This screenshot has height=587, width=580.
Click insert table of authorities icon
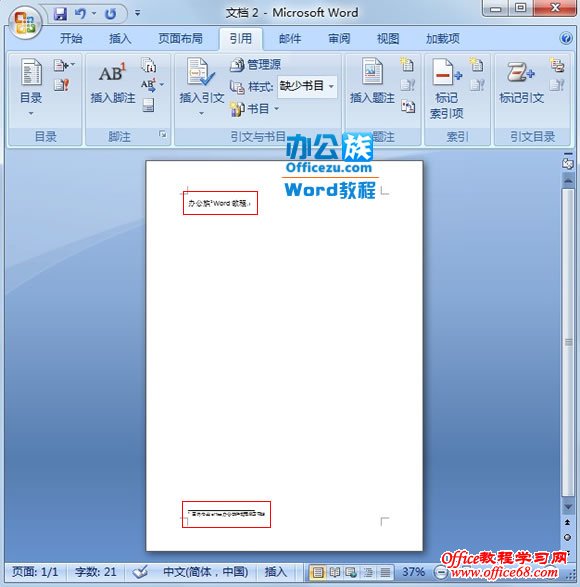click(557, 65)
